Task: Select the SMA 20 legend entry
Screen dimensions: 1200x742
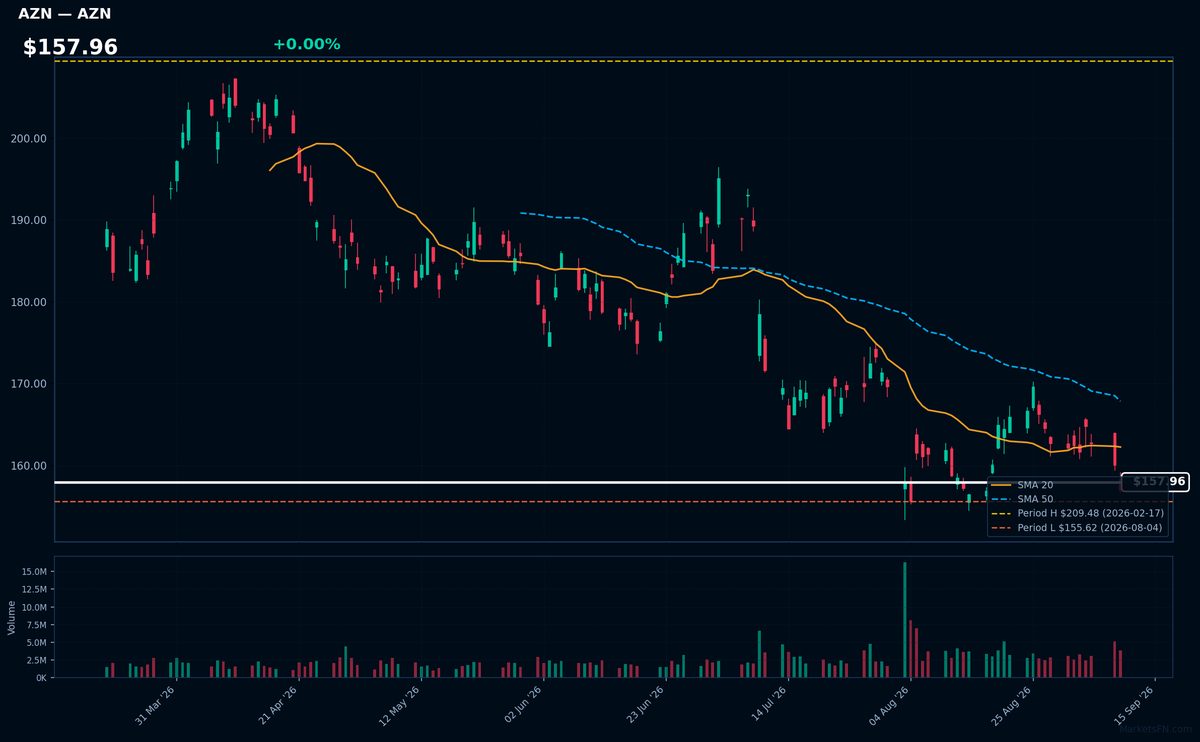Action: pos(1021,485)
